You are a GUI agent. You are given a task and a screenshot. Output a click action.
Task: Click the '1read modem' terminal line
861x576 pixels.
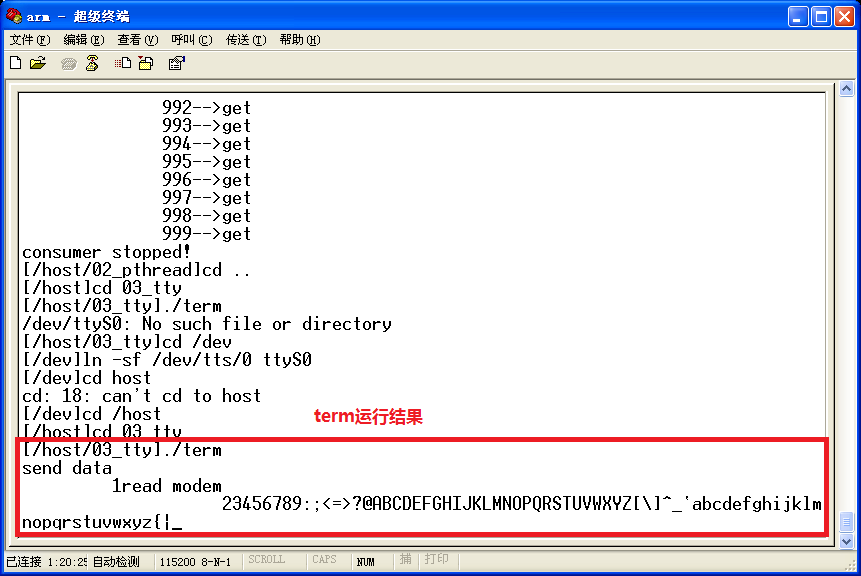(167, 486)
